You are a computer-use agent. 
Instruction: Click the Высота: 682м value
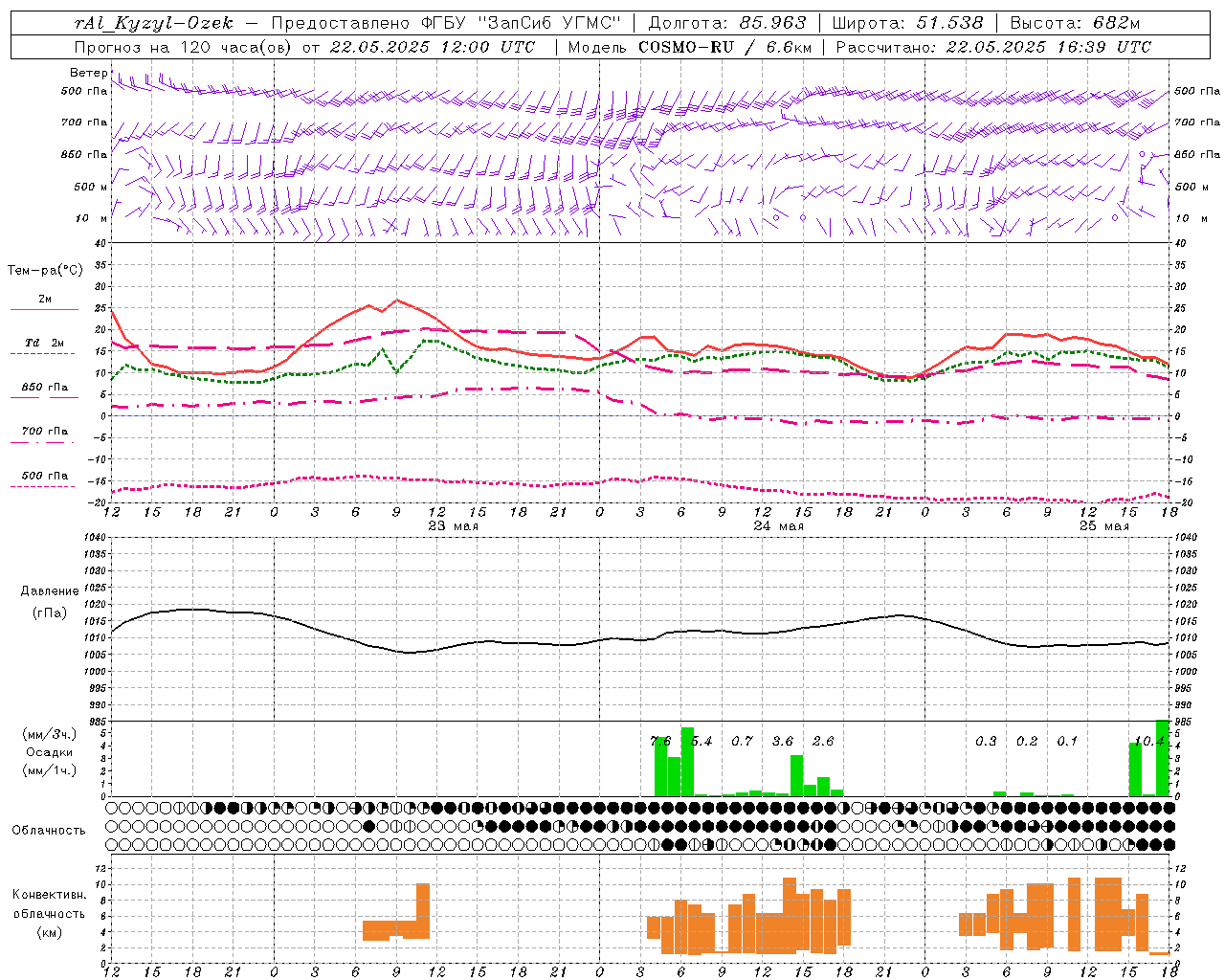coord(1075,23)
